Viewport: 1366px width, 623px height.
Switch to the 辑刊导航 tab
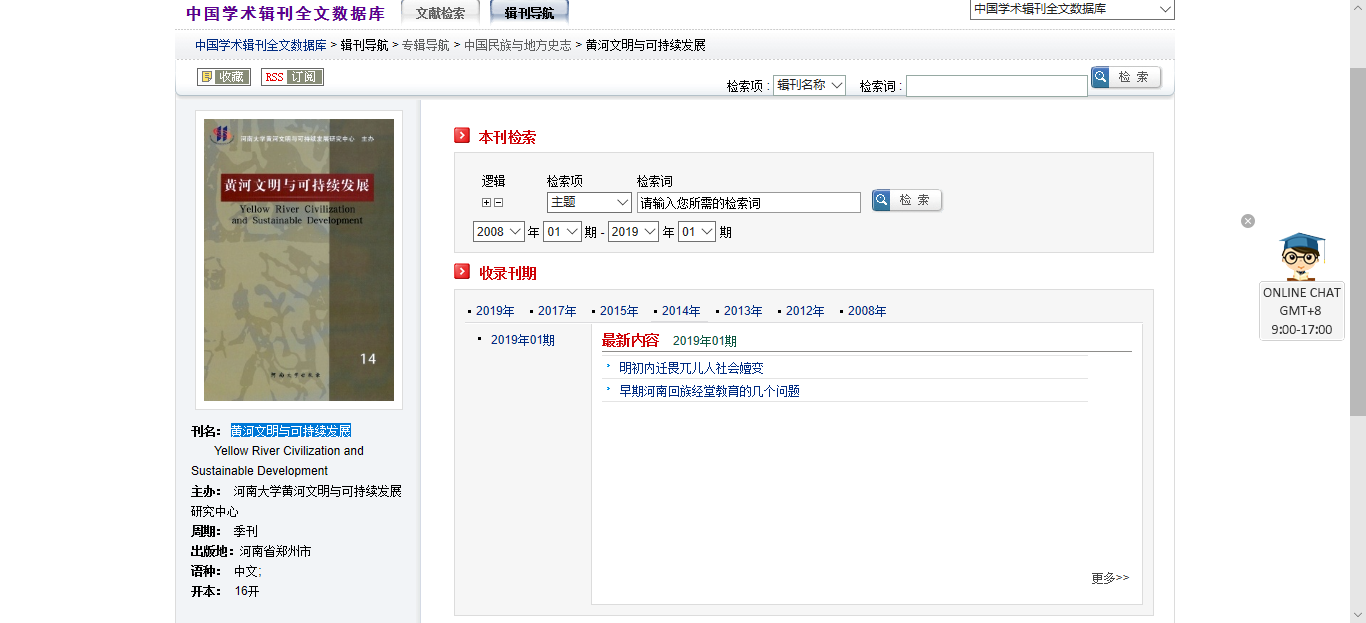point(529,13)
